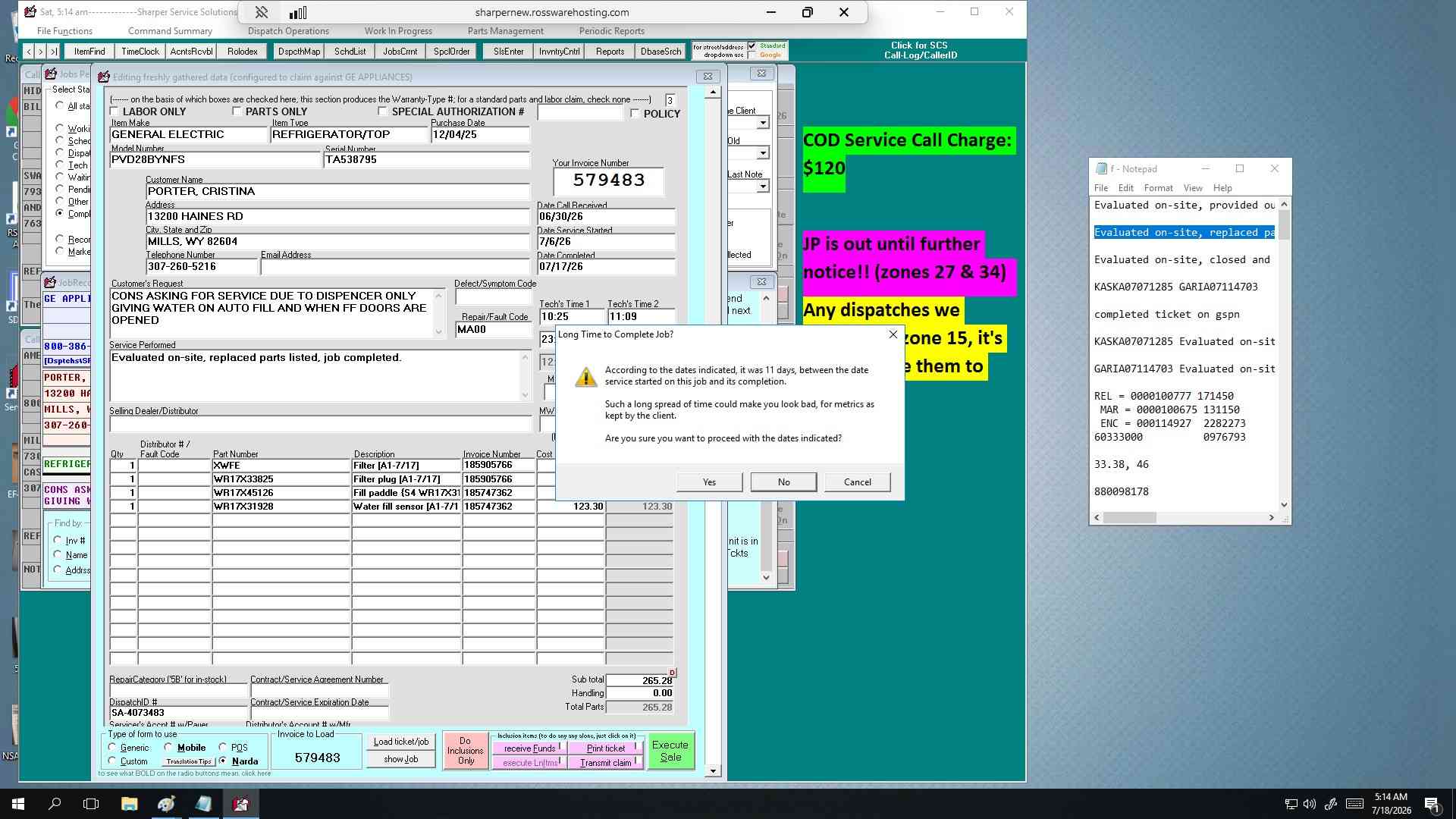Expand the Client dropdown arrow
The width and height of the screenshot is (1456, 819).
(x=763, y=123)
